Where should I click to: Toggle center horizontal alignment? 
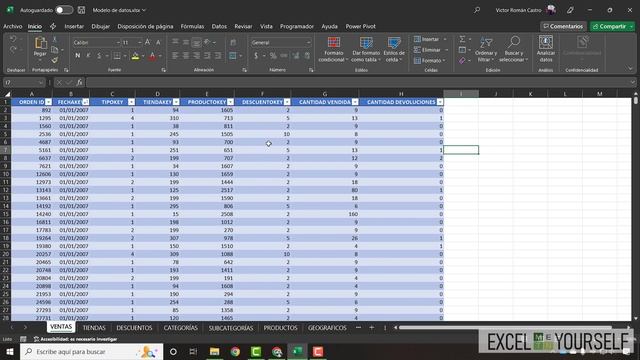click(186, 56)
